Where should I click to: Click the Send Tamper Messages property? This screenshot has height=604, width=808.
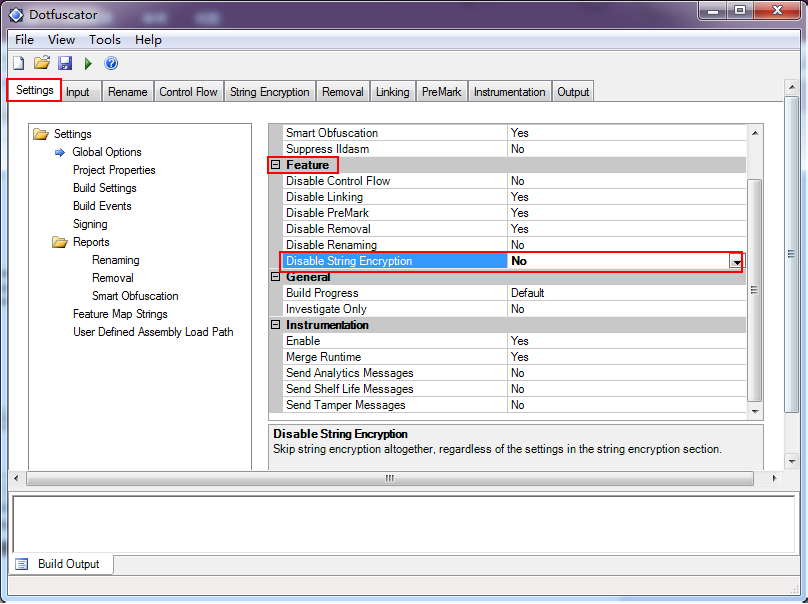coord(514,405)
